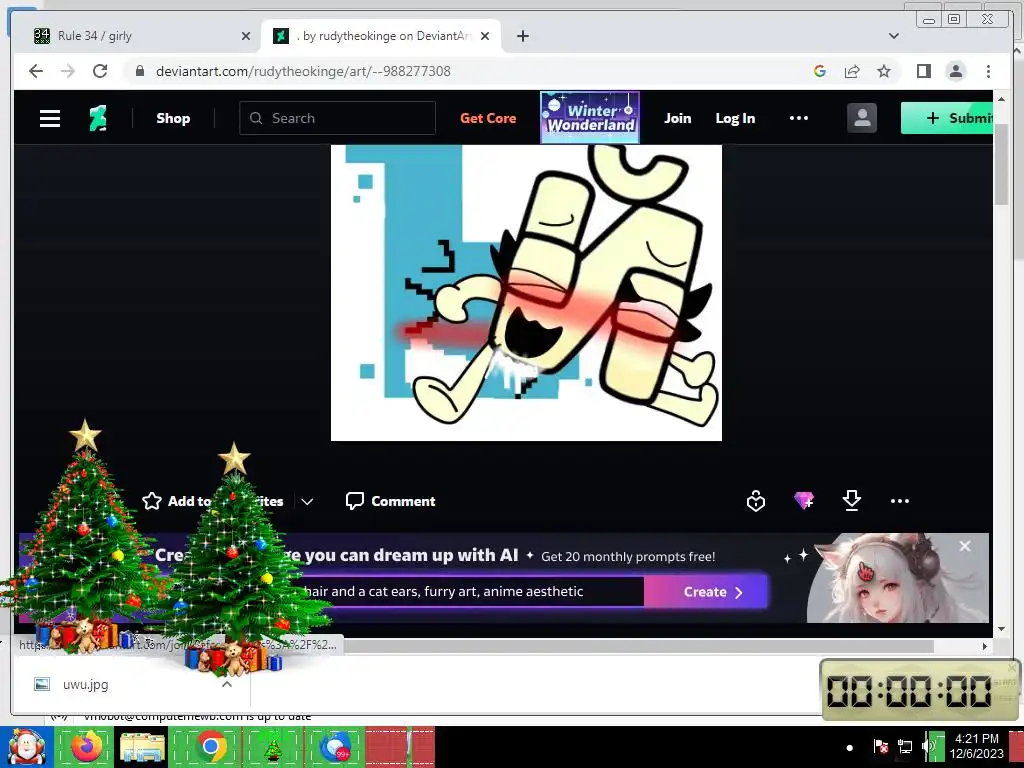Click the download arrow icon
This screenshot has height=768, width=1024.
[x=852, y=501]
